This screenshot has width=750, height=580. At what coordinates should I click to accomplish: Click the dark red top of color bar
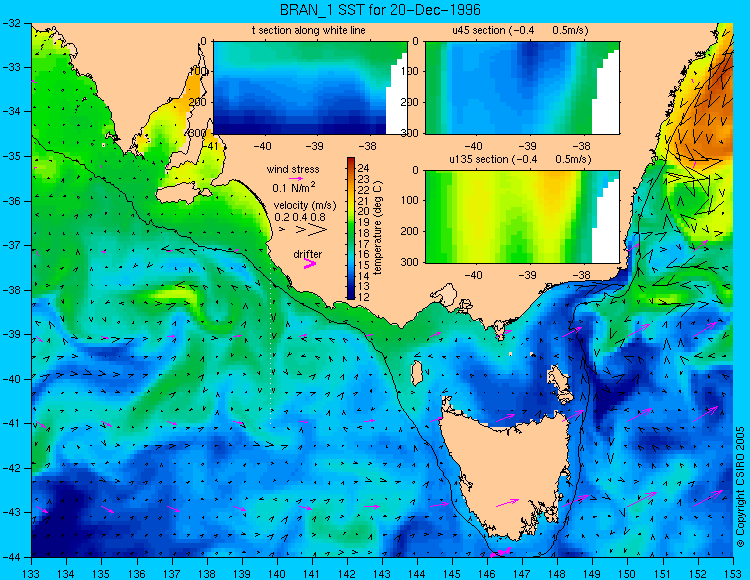tap(351, 161)
